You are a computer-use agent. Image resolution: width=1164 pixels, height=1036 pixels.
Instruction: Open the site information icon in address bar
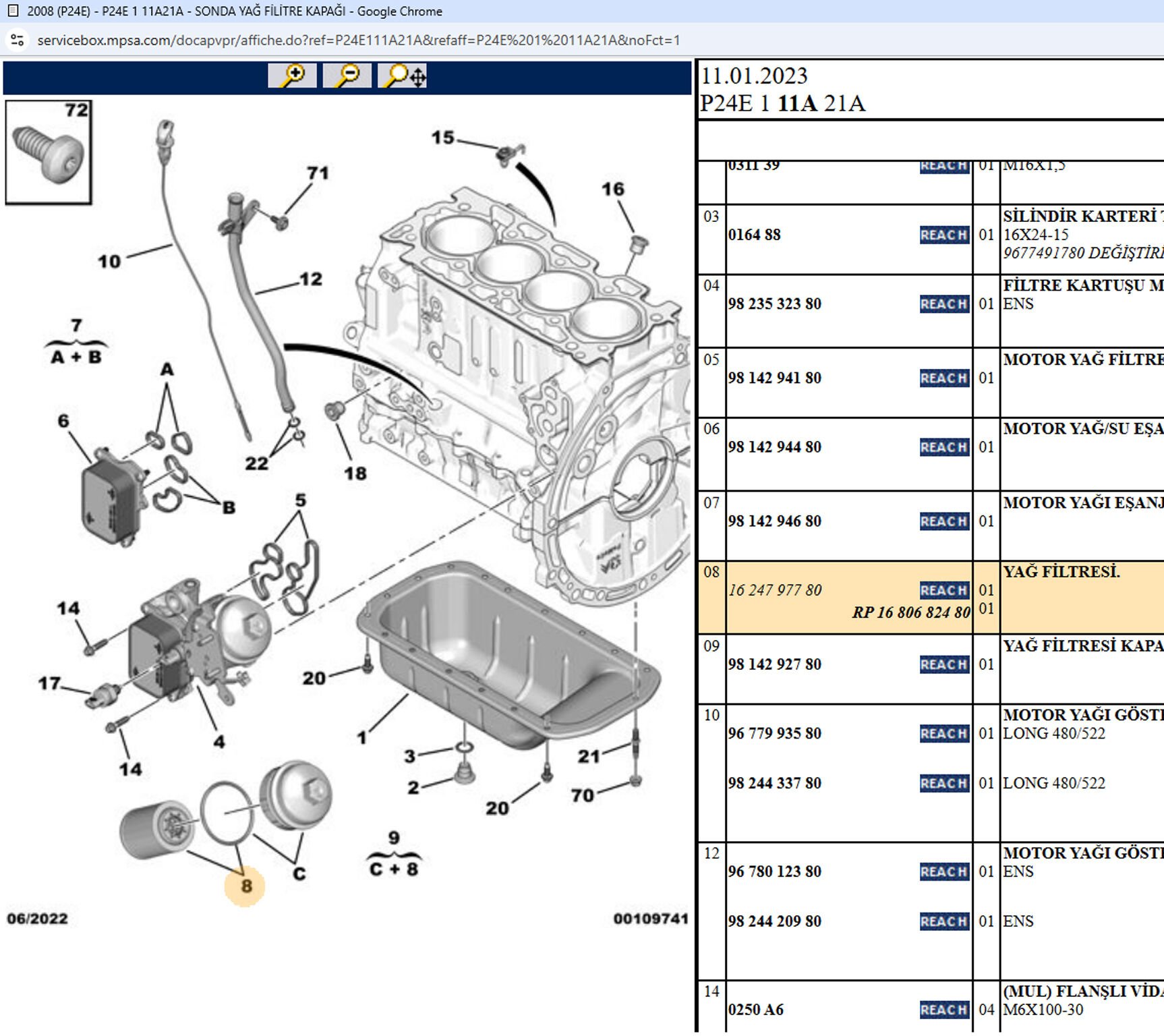coord(18,40)
